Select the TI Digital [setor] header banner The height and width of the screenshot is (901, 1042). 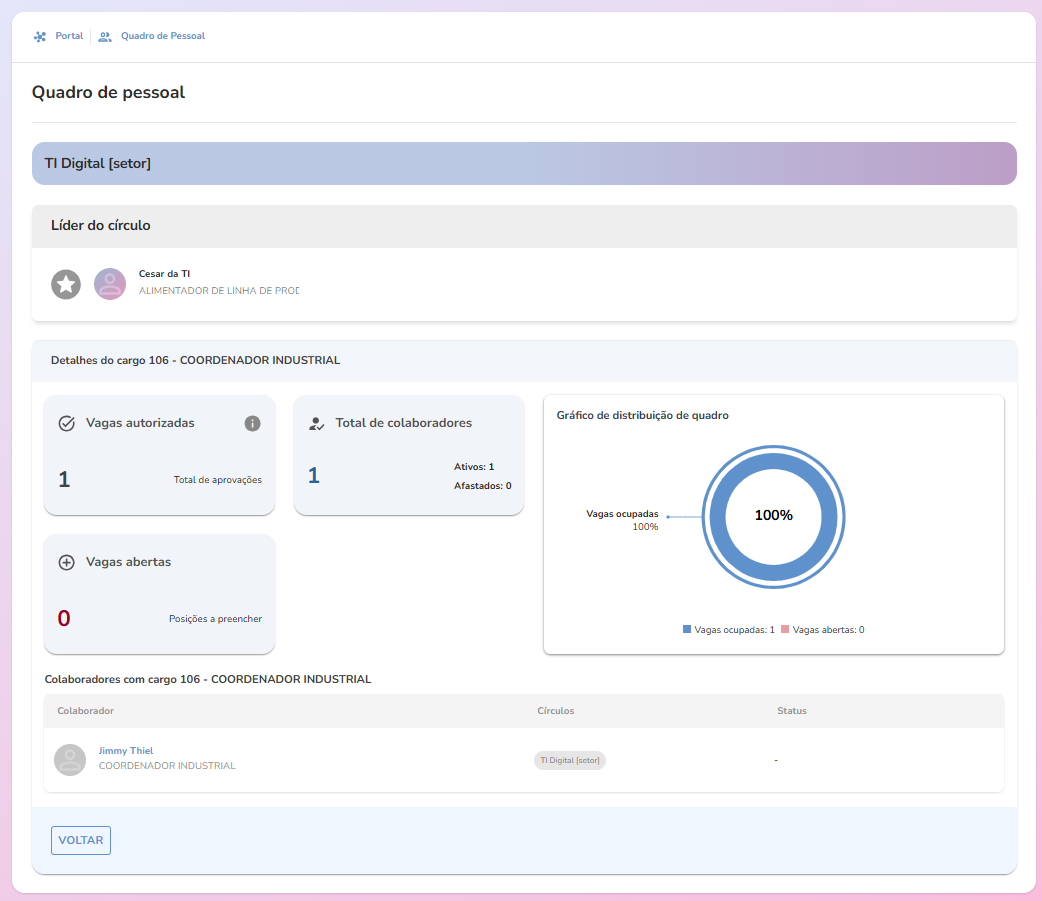(x=524, y=163)
